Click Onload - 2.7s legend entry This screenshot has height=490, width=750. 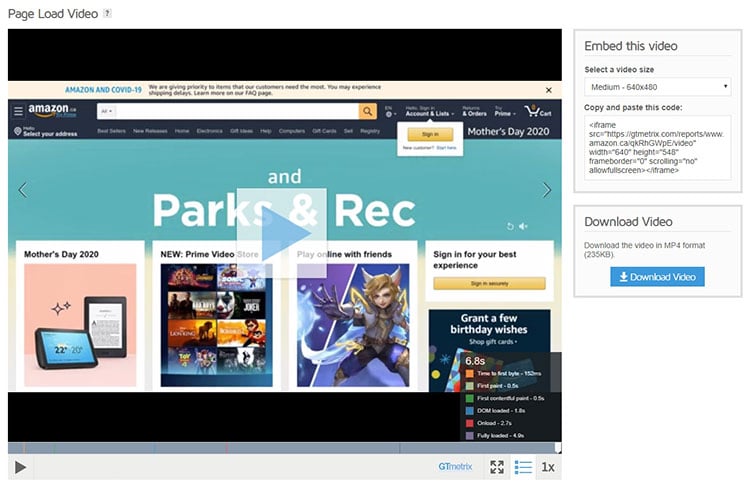coord(489,423)
